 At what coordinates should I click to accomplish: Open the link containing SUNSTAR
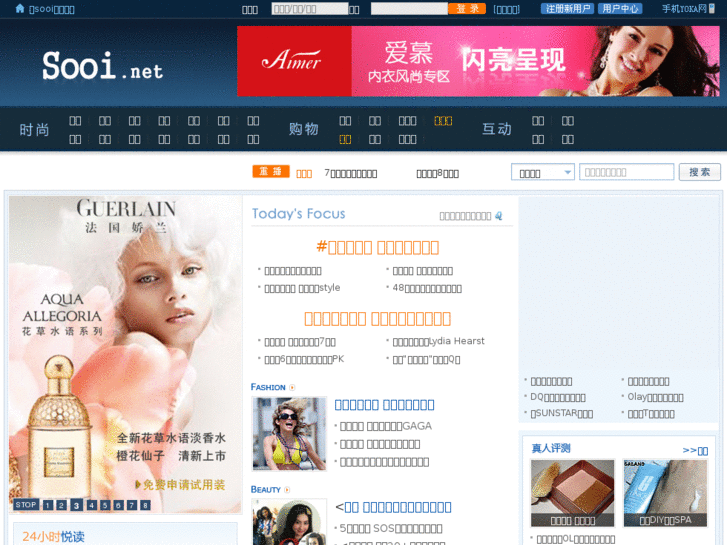click(561, 413)
